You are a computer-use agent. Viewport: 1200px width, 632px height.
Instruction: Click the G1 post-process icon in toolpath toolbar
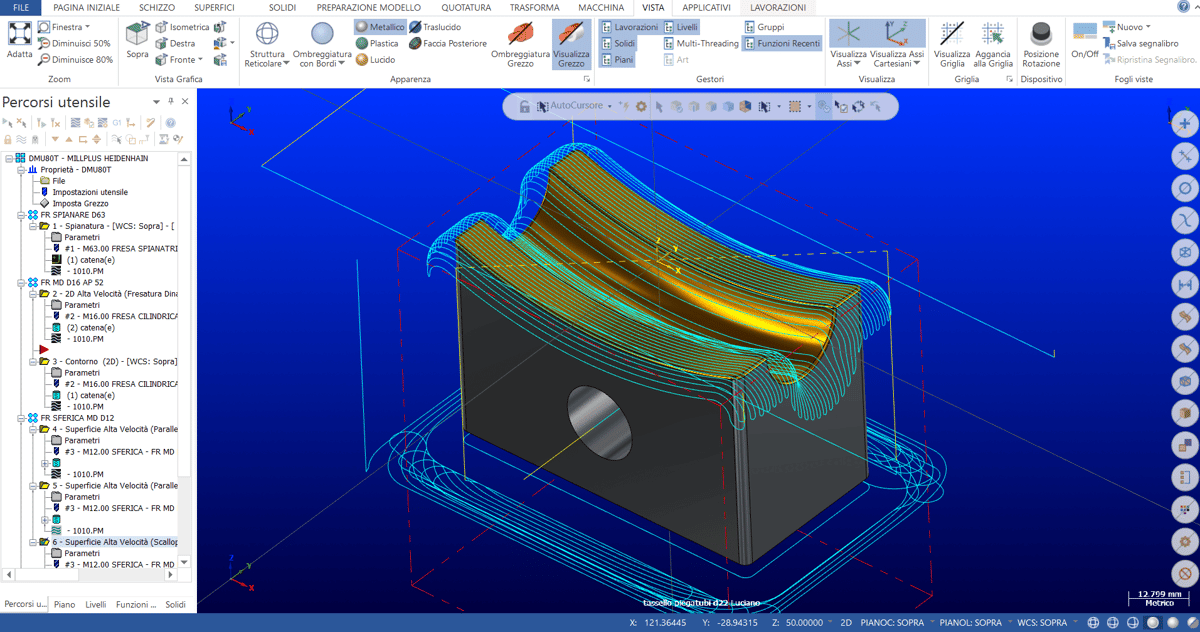(117, 123)
